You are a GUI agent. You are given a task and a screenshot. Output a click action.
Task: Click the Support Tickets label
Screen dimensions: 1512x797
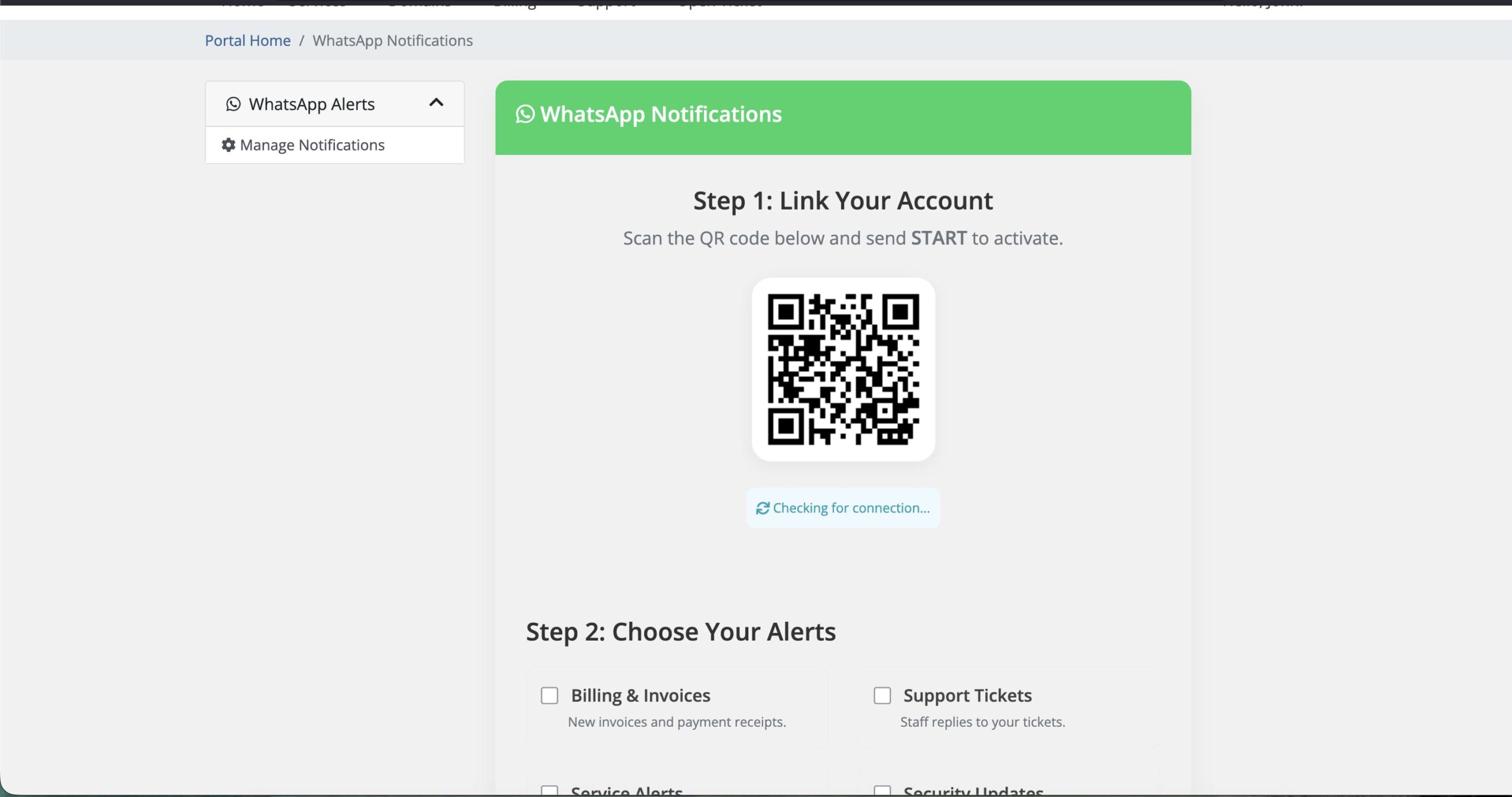tap(967, 695)
